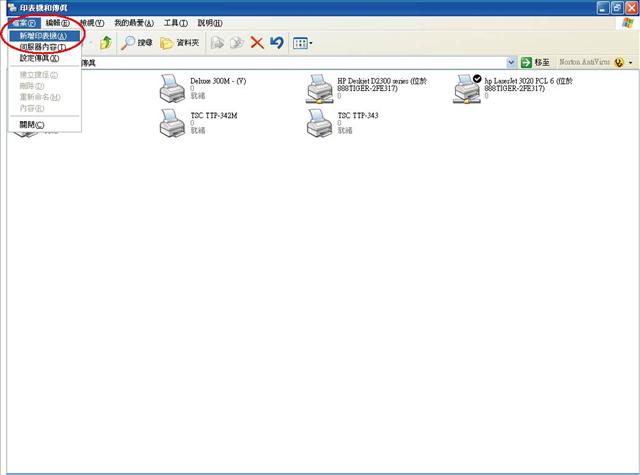Click the printers window title bar icon
Screen dimensions: 640x475
click(x=12, y=7)
